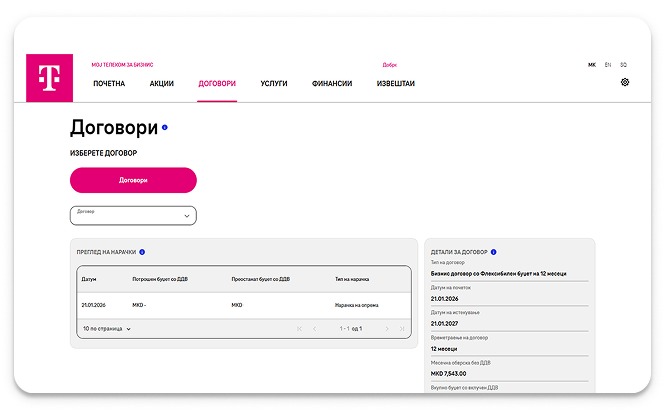Open the settings gear icon
Image resolution: width=665 pixels, height=412 pixels.
(625, 82)
